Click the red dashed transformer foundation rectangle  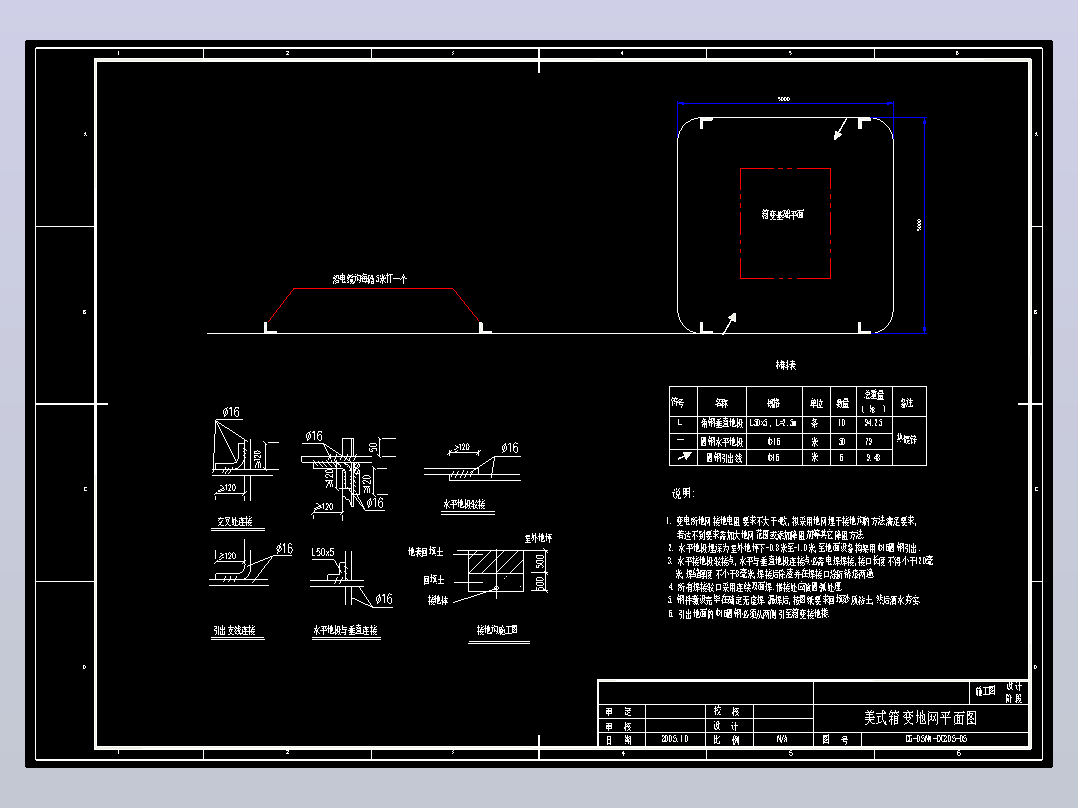coord(785,223)
